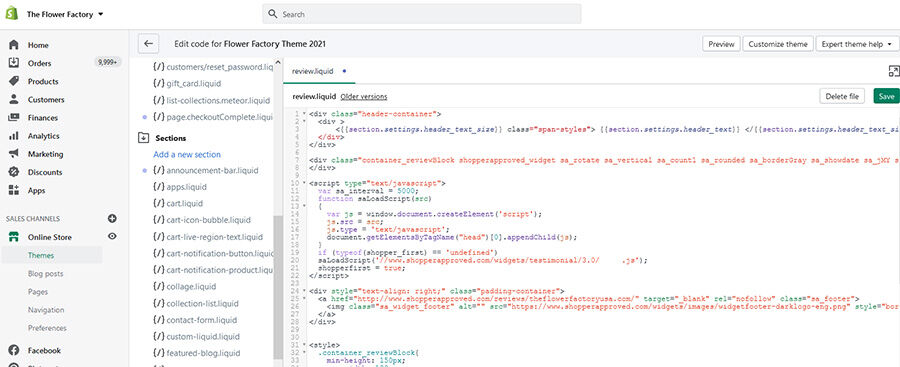Open apps.liquid file
900x367 pixels.
pyautogui.click(x=180, y=187)
